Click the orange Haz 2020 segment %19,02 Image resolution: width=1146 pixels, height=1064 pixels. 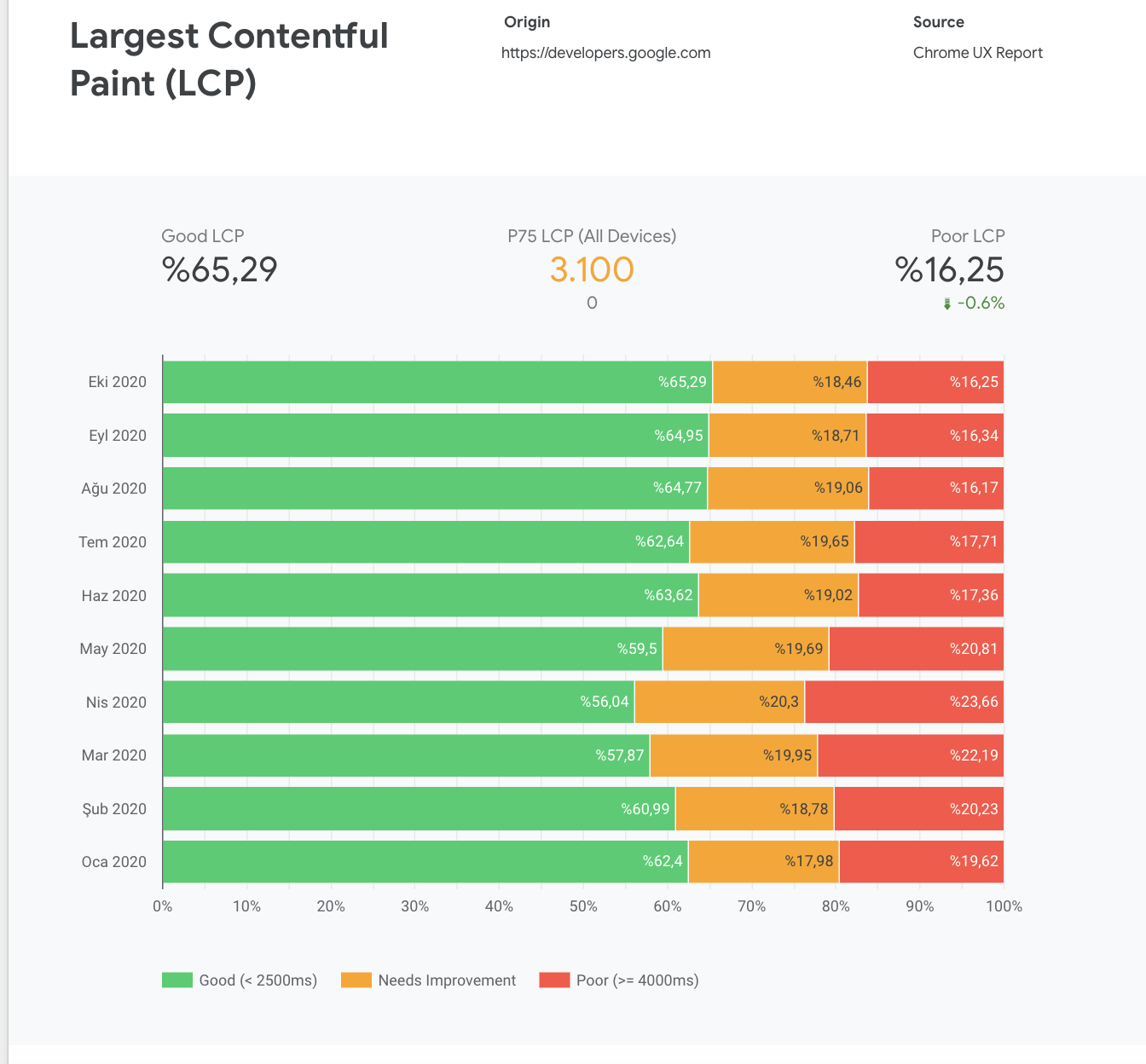coord(778,595)
